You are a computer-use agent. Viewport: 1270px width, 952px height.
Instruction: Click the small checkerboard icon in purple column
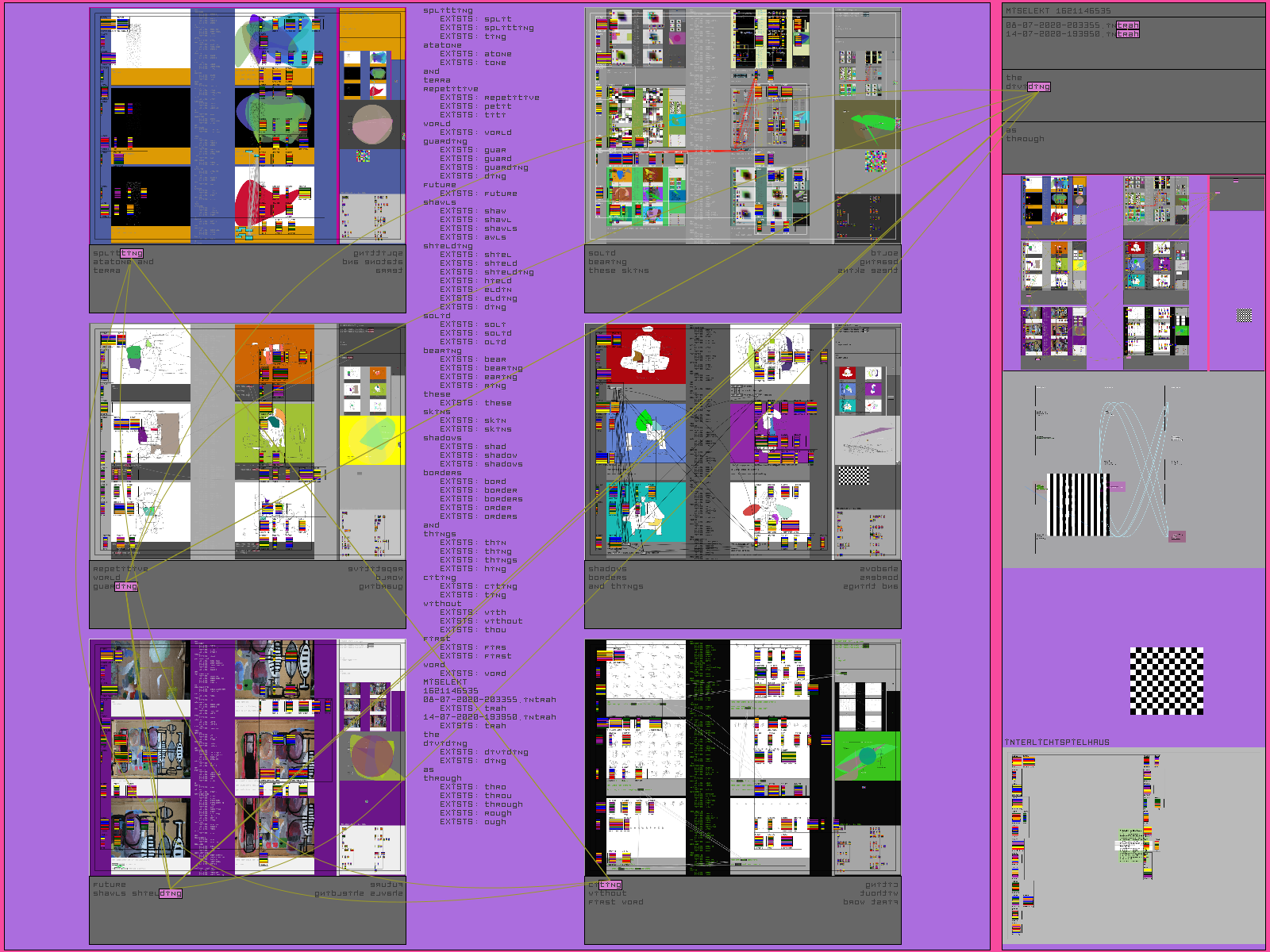click(x=1244, y=316)
